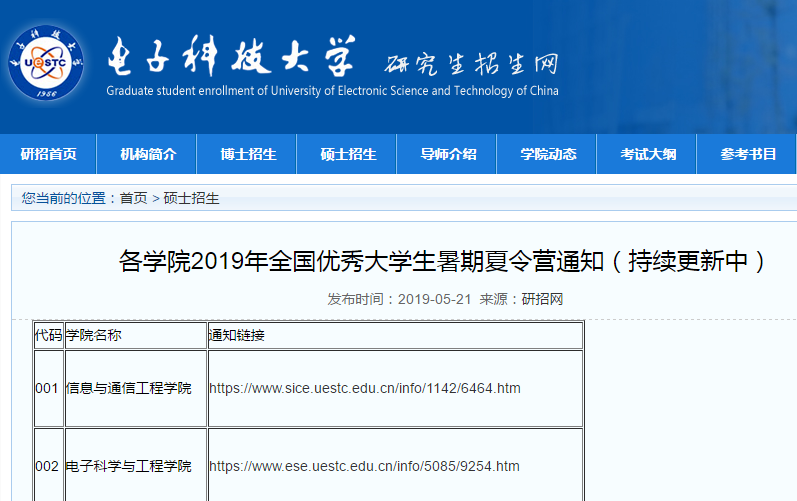Click the 研究生招生网 banner text
Image resolution: width=797 pixels, height=501 pixels.
pyautogui.click(x=471, y=64)
